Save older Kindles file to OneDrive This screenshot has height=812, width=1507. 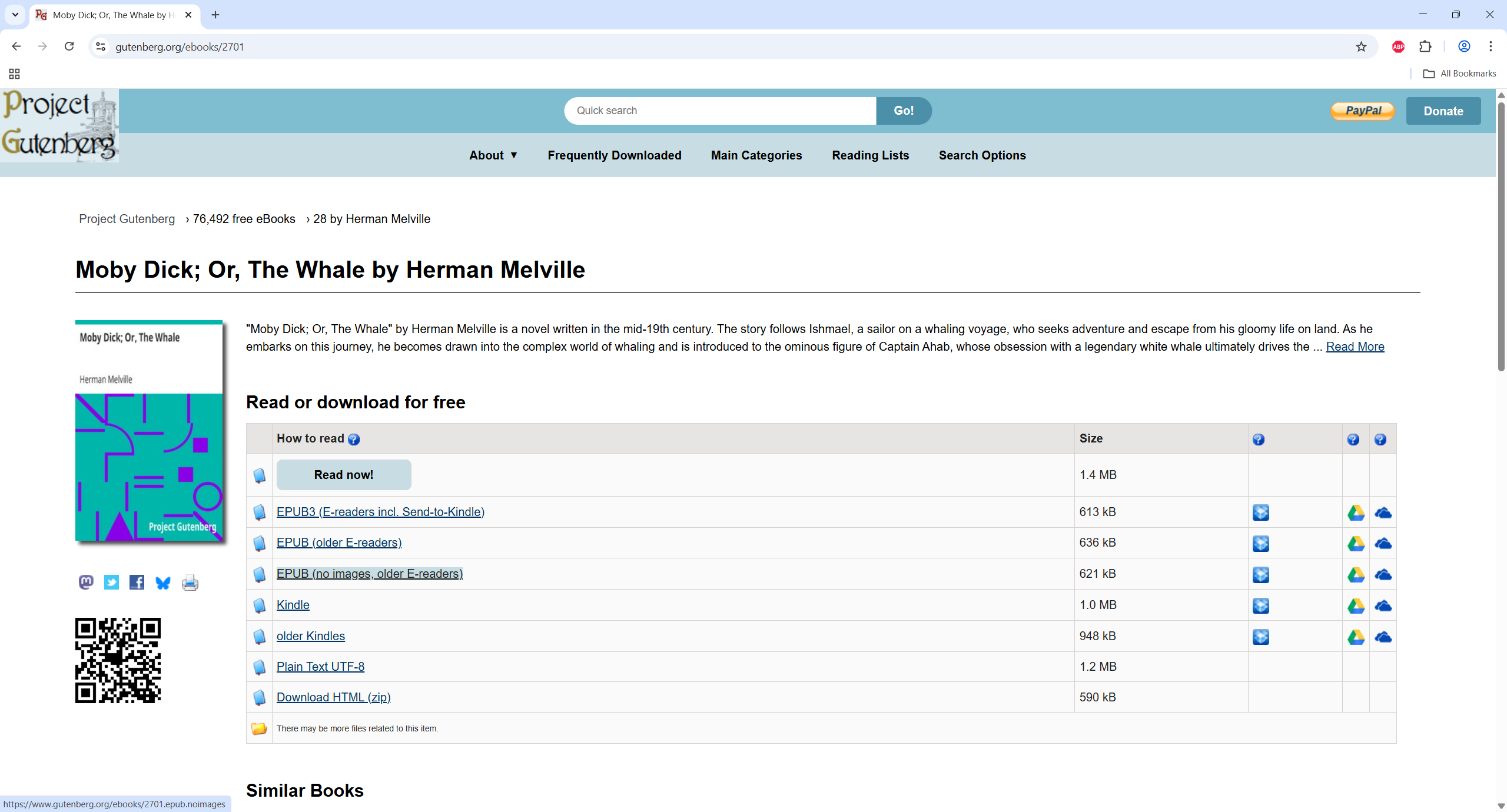[x=1383, y=637]
